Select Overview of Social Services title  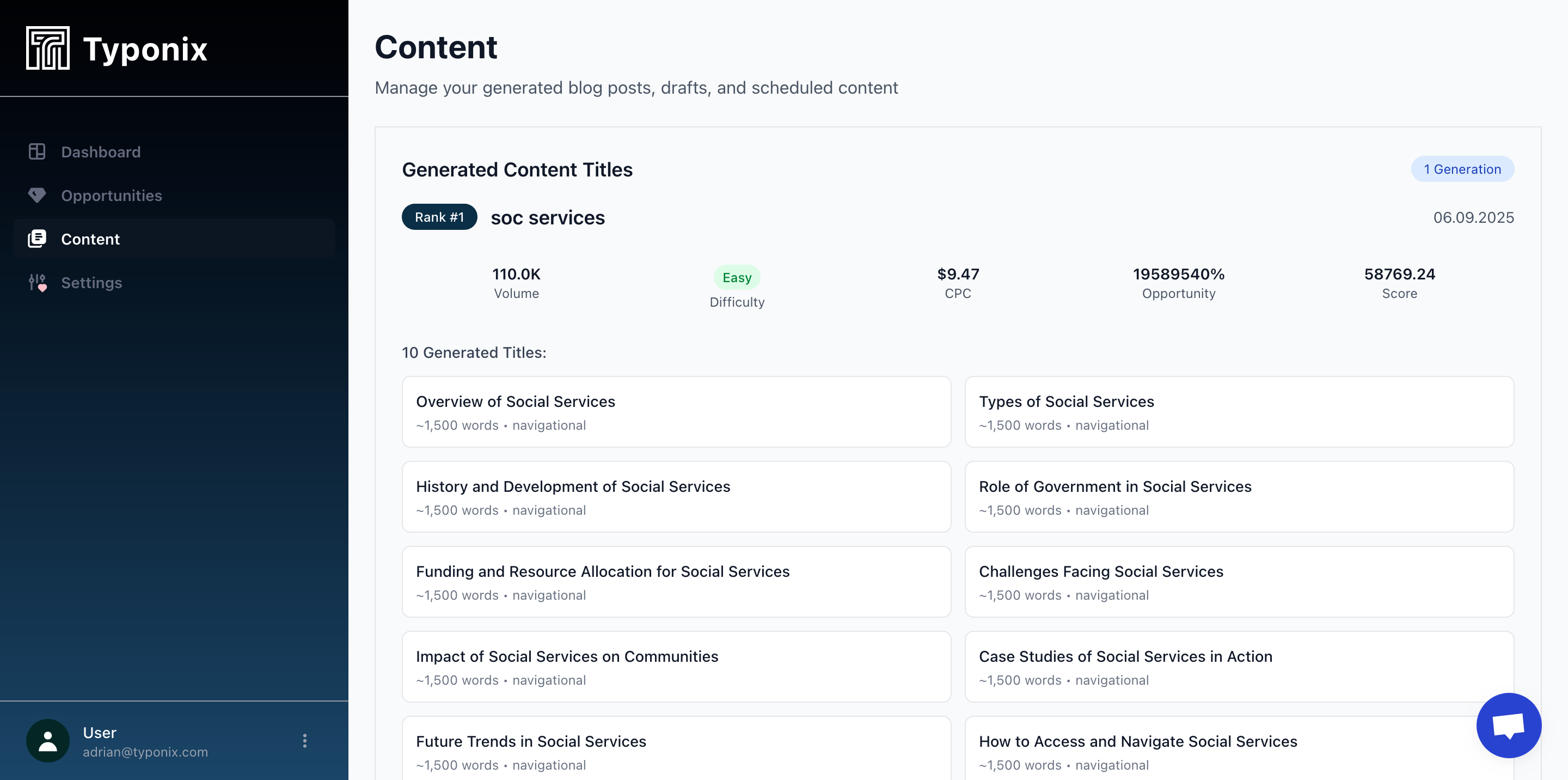tap(676, 412)
